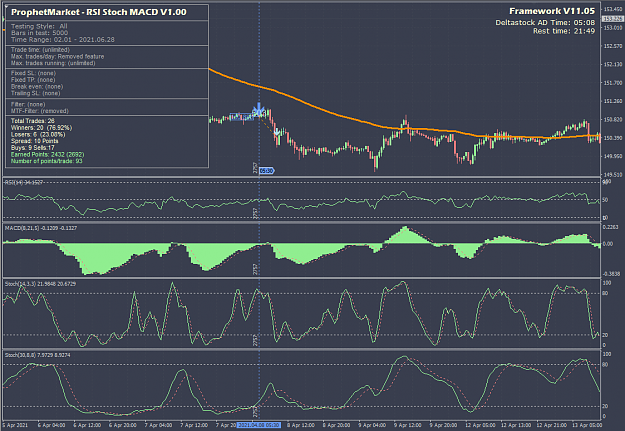Screen dimensions: 625x431
Task: Click the 152.130 price scale label
Action: point(613,64)
